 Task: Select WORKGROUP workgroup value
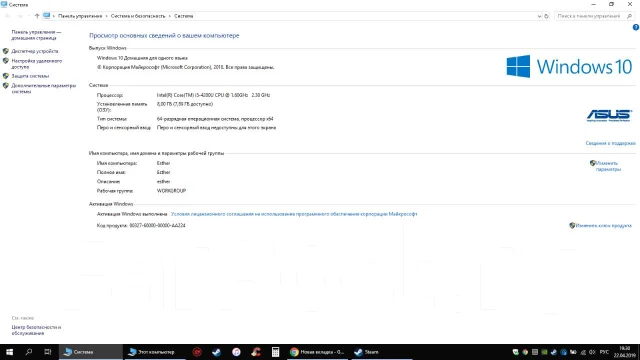pyautogui.click(x=171, y=191)
